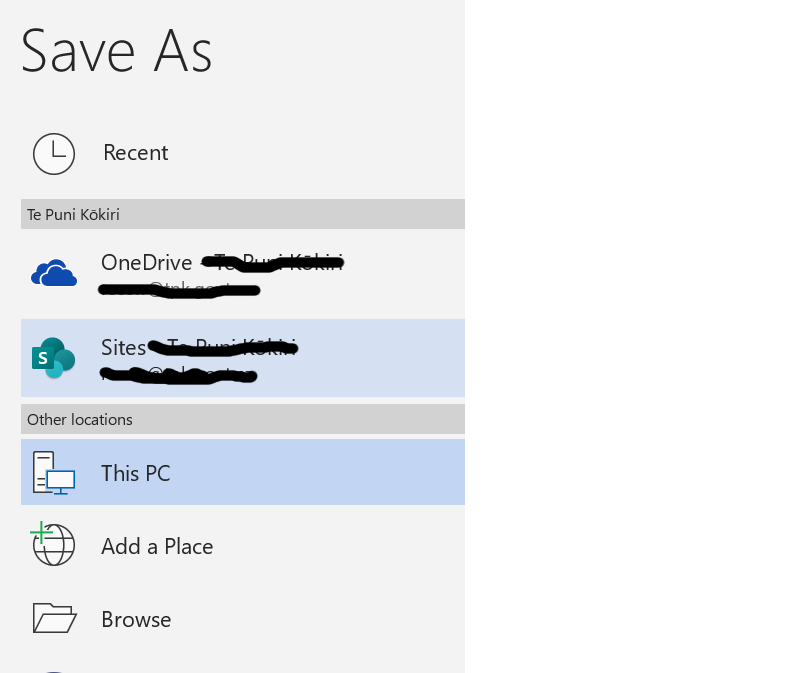
Task: Click blank space in the Sites row
Action: point(383,358)
